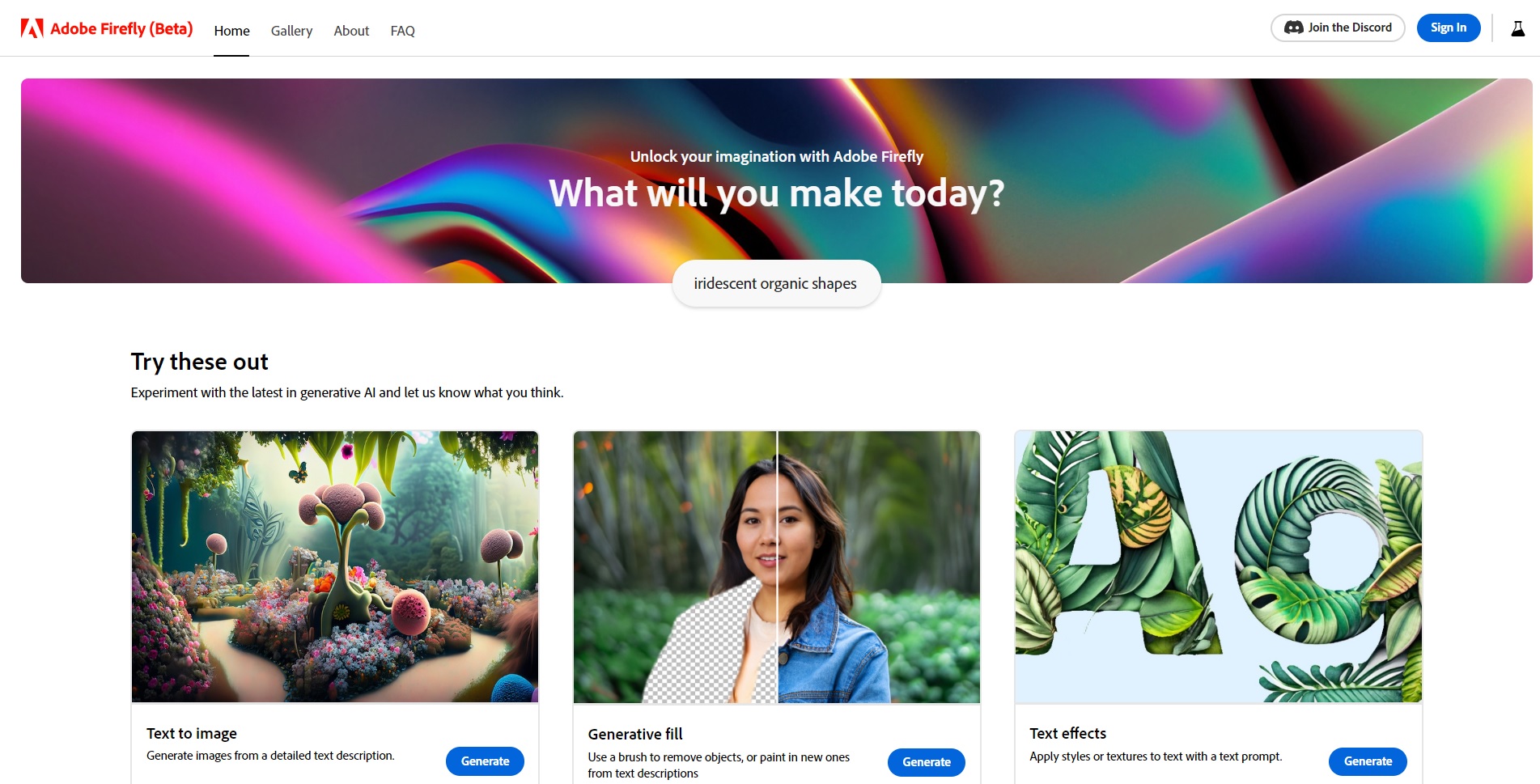The image size is (1540, 784).
Task: Go to the About page
Action: tap(351, 31)
